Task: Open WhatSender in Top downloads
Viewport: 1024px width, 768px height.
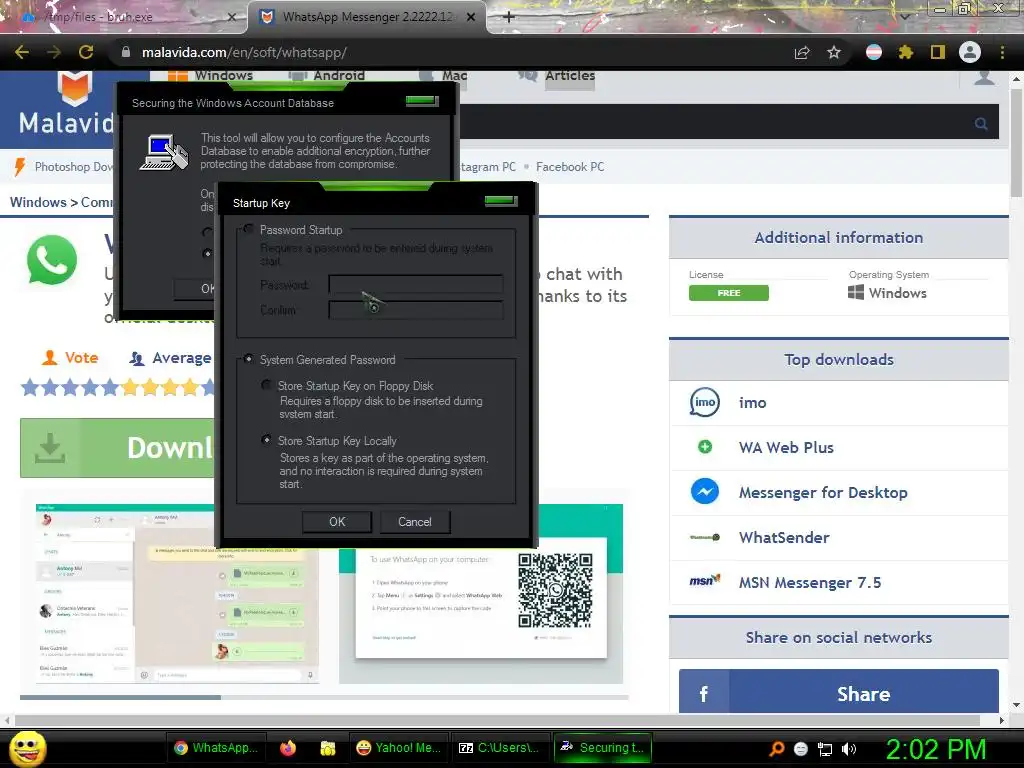Action: (x=784, y=537)
